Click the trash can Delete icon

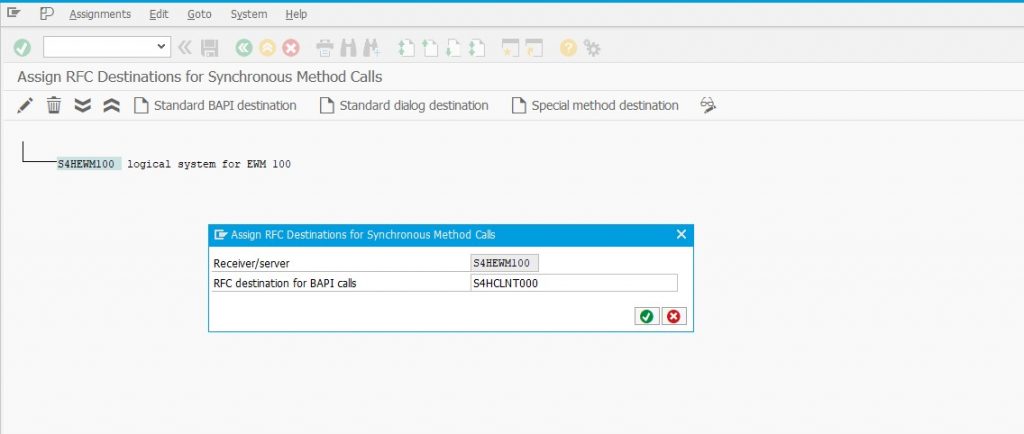pyautogui.click(x=54, y=105)
